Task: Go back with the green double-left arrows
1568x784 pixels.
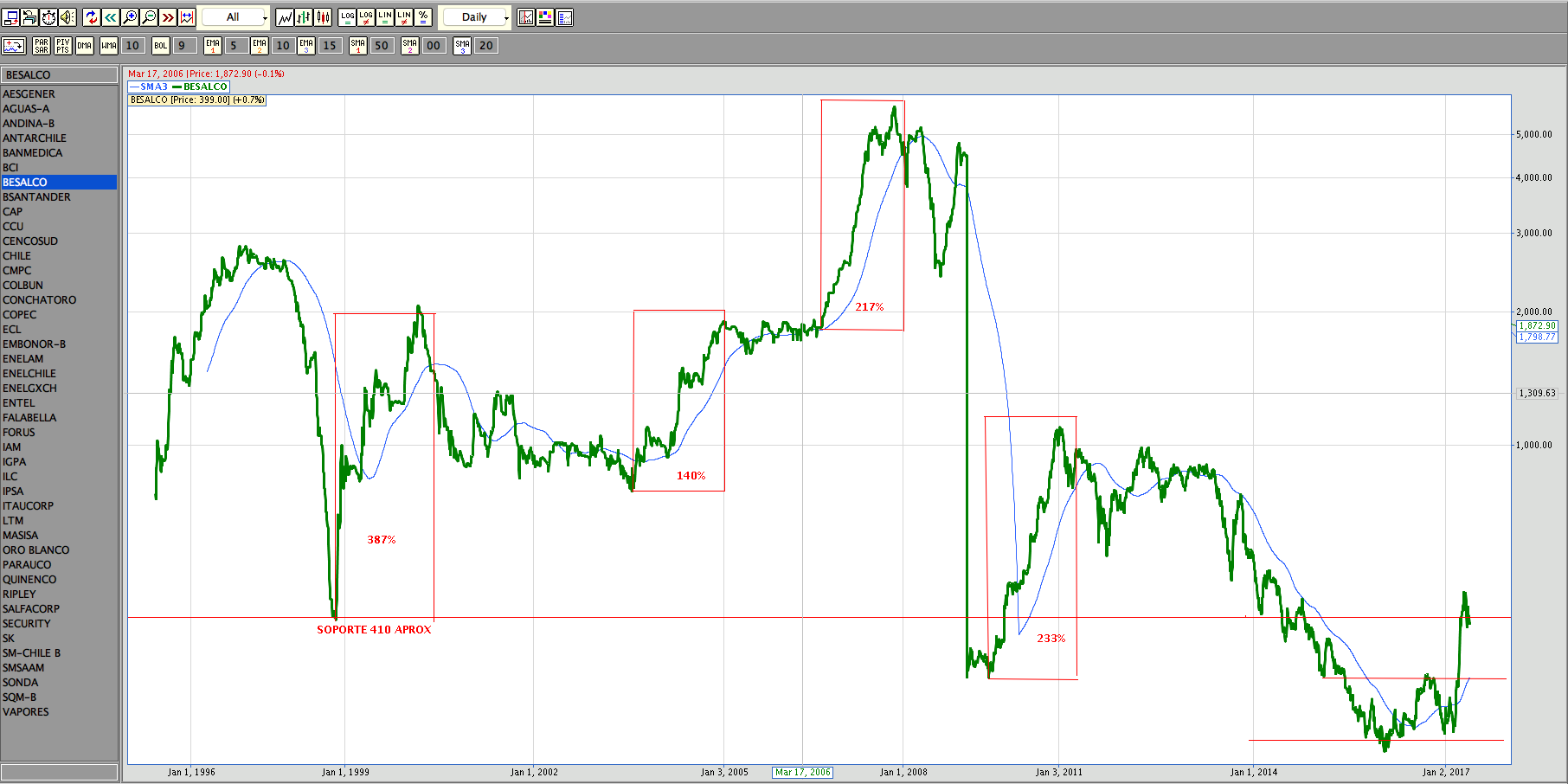Action: click(x=111, y=17)
